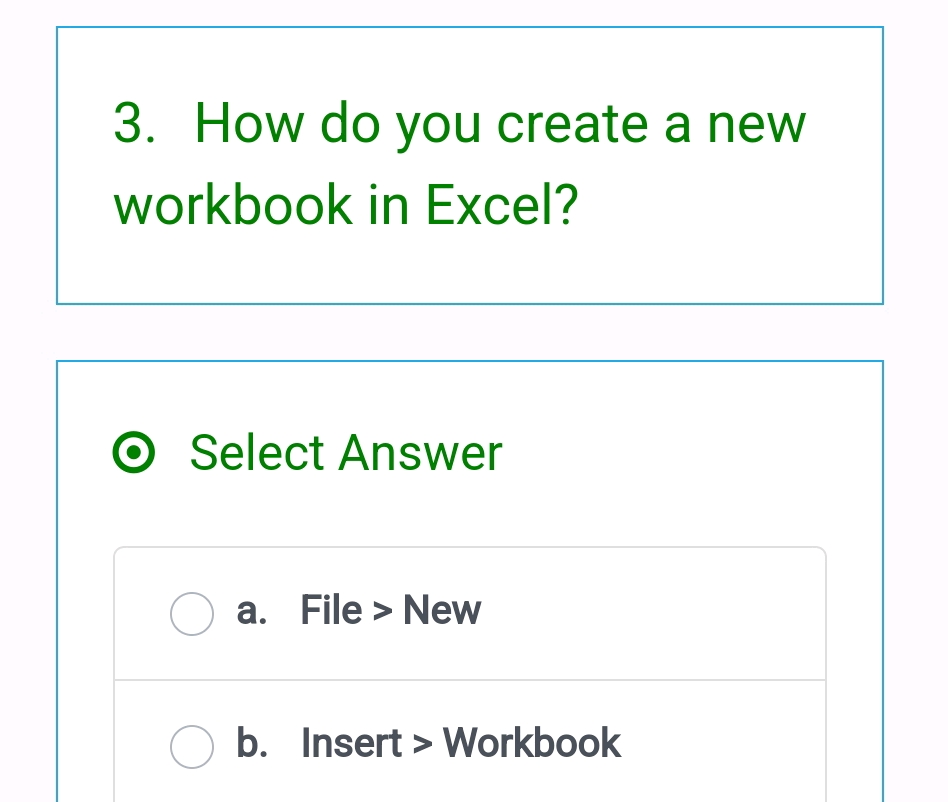The height and width of the screenshot is (802, 948).
Task: Click the letter b. in the second option
Action: click(253, 743)
